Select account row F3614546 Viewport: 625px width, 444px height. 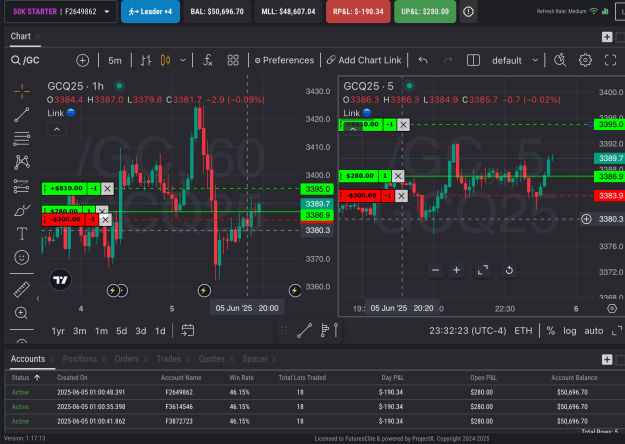coord(312,407)
